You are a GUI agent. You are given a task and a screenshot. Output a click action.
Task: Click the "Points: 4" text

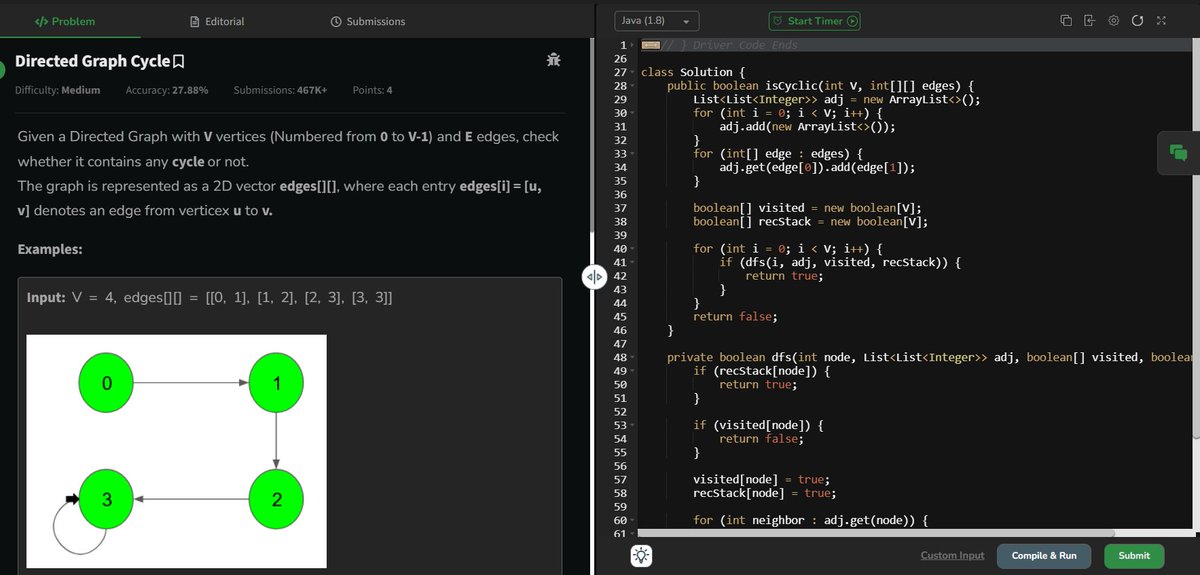coord(373,90)
